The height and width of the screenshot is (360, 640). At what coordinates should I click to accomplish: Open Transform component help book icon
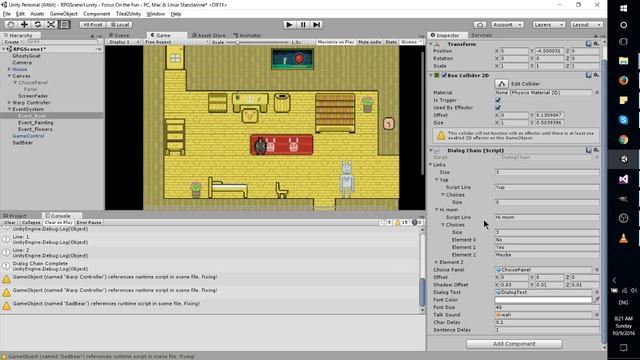click(x=589, y=44)
